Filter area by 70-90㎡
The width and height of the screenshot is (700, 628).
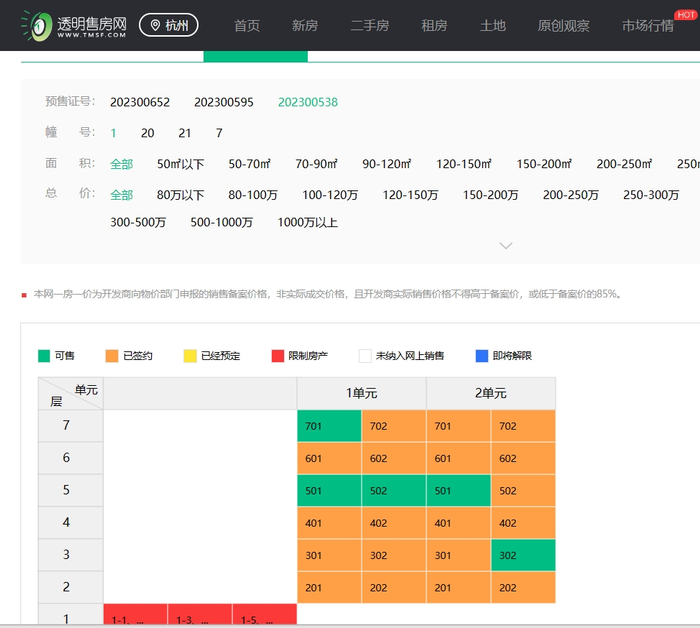pyautogui.click(x=317, y=164)
